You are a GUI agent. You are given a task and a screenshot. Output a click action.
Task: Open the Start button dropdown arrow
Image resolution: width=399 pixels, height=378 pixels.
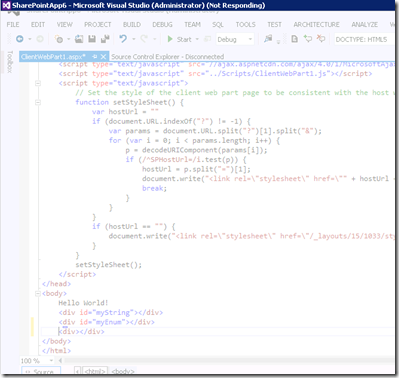pyautogui.click(x=197, y=39)
